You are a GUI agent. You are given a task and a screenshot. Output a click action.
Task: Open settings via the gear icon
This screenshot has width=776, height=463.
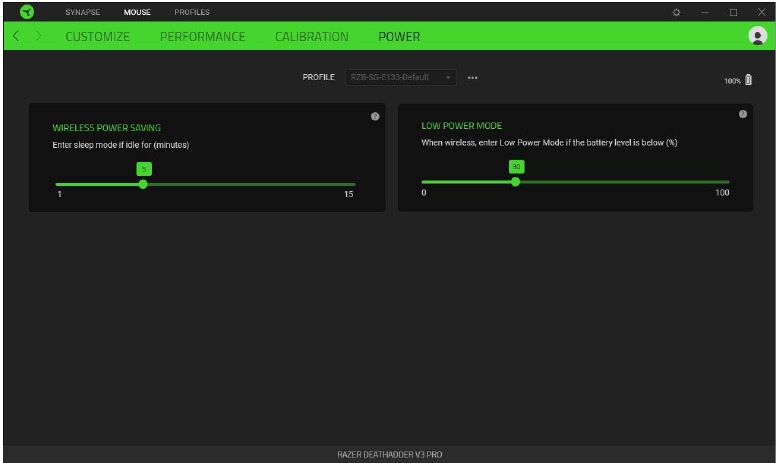[677, 12]
